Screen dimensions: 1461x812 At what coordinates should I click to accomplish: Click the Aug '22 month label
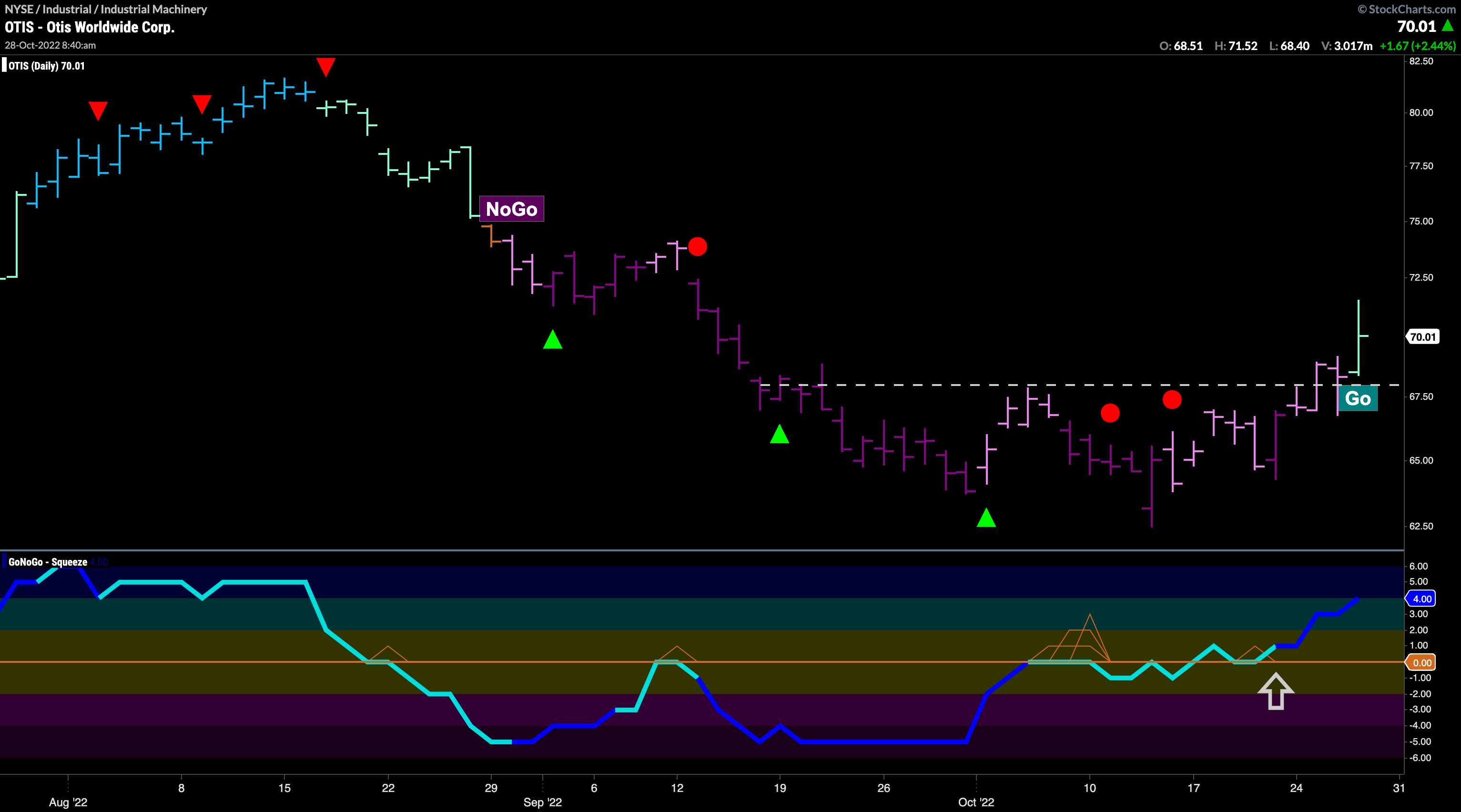click(68, 802)
